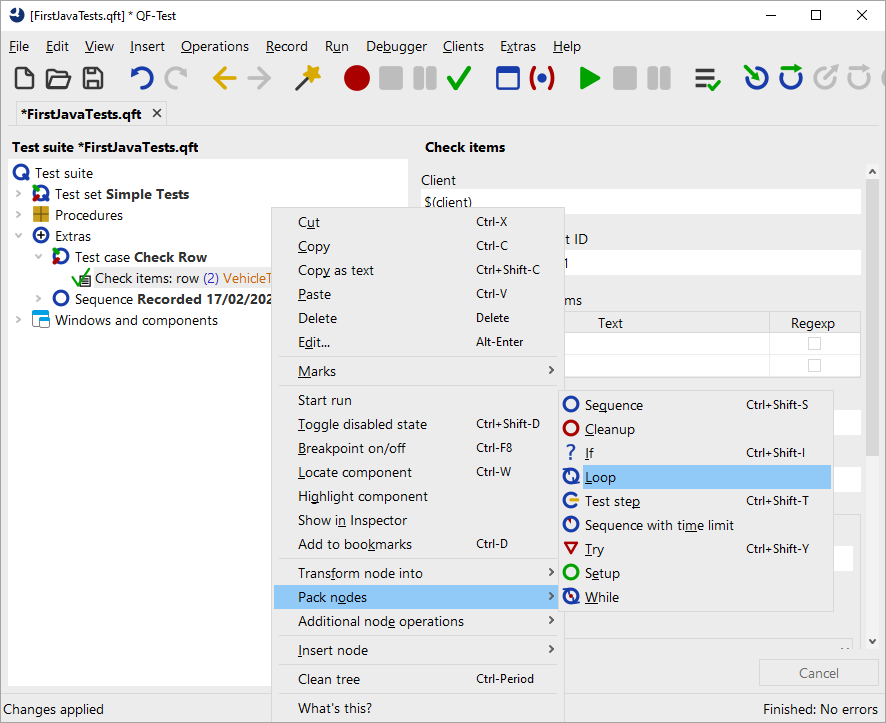
Task: Collapse the Extras tree node
Action: 18,236
